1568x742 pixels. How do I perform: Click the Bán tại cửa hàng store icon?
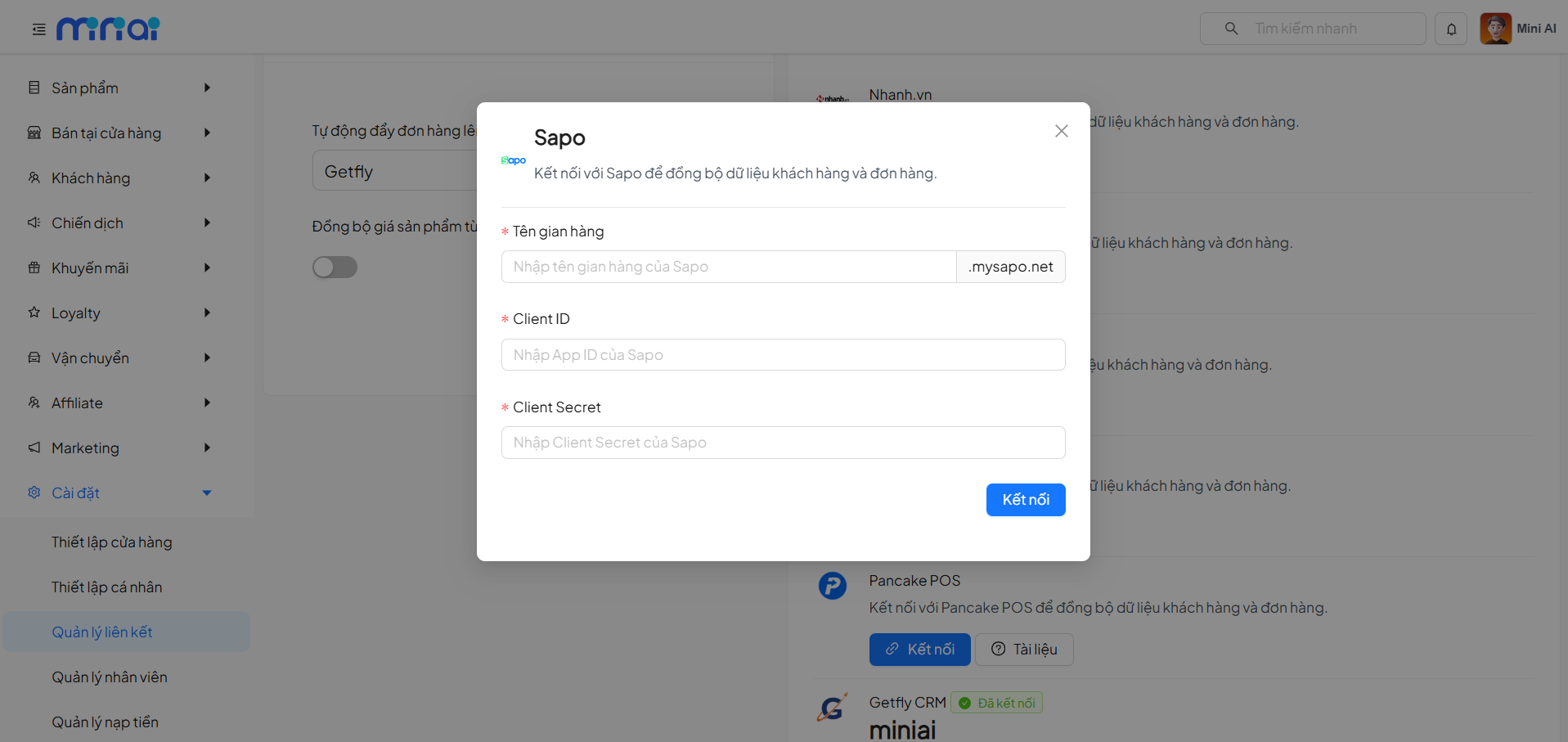point(34,133)
